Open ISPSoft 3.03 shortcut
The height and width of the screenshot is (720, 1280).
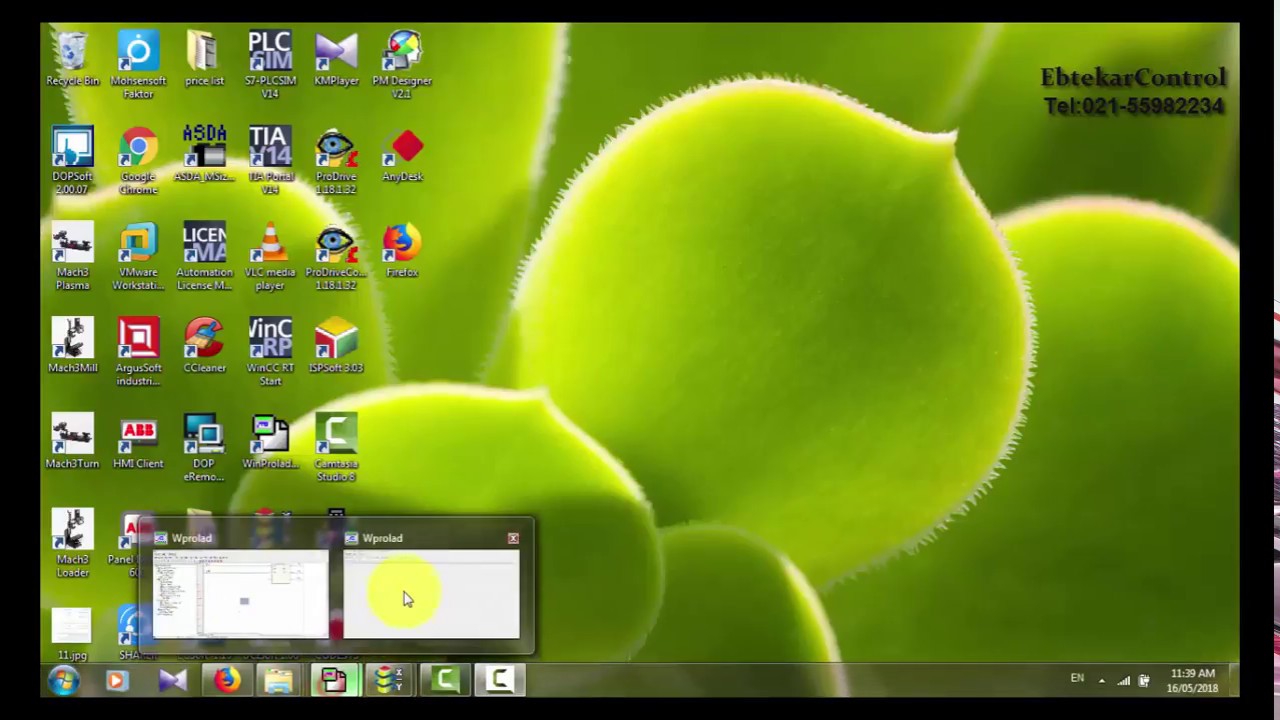click(336, 346)
